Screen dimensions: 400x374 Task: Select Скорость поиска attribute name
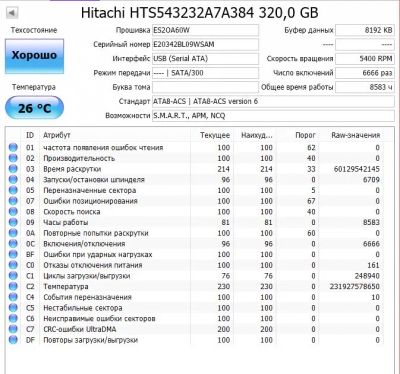(x=72, y=211)
